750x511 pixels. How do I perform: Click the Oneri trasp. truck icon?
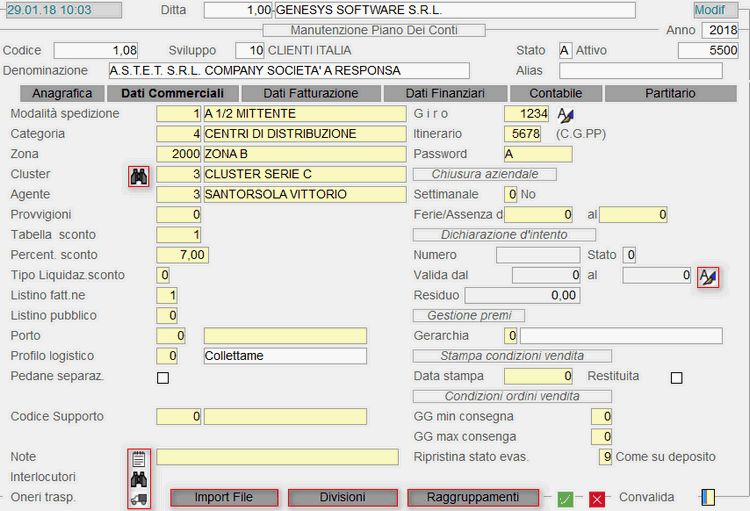tap(139, 498)
